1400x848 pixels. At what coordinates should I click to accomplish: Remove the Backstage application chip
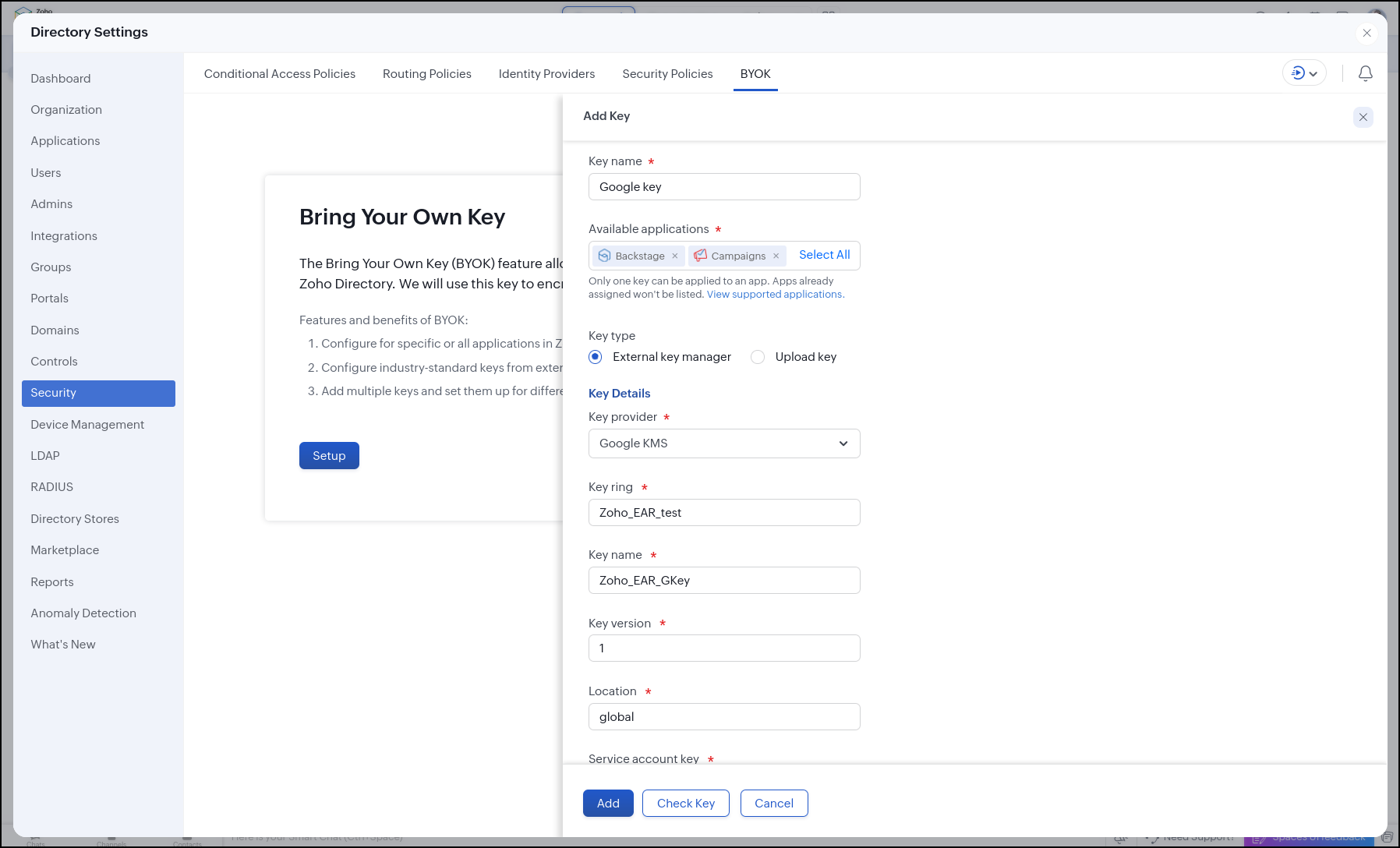coord(675,256)
